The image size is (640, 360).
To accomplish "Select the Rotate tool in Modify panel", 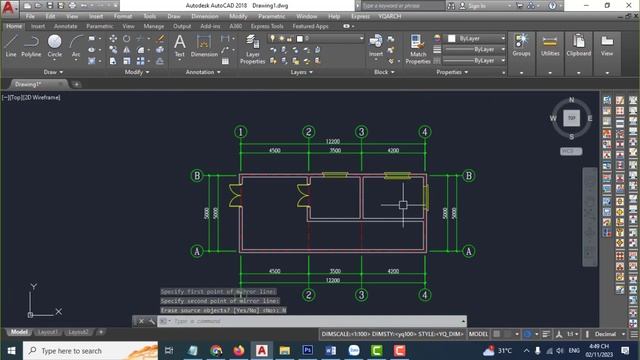I will pos(127,38).
